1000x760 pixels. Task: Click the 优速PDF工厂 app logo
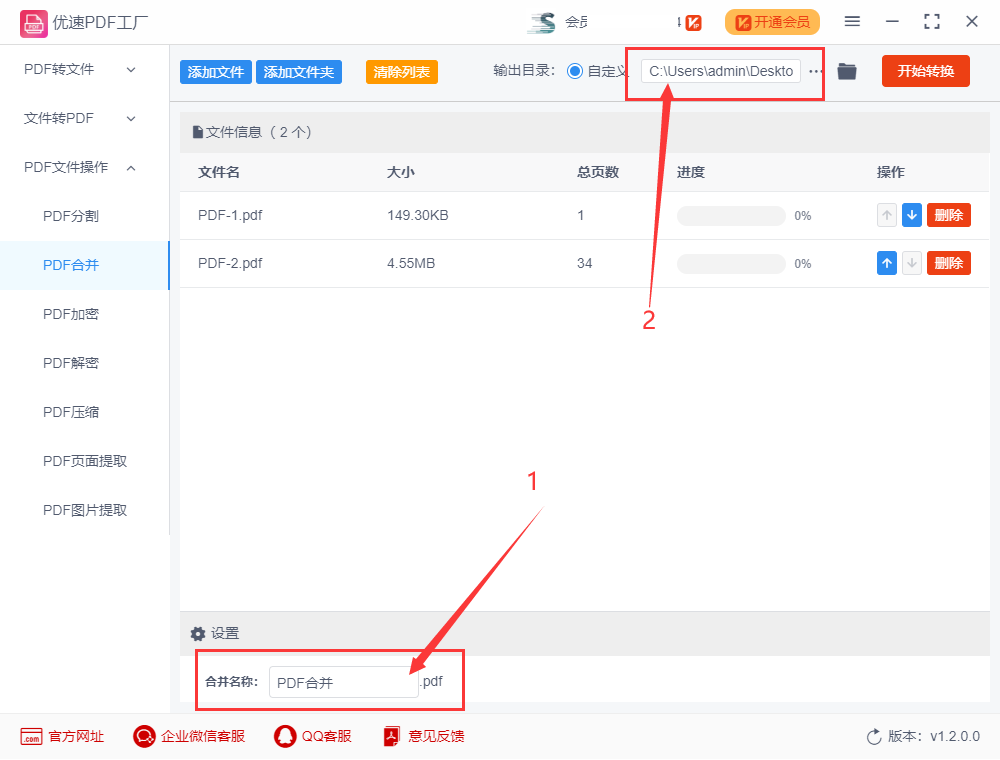click(x=35, y=21)
